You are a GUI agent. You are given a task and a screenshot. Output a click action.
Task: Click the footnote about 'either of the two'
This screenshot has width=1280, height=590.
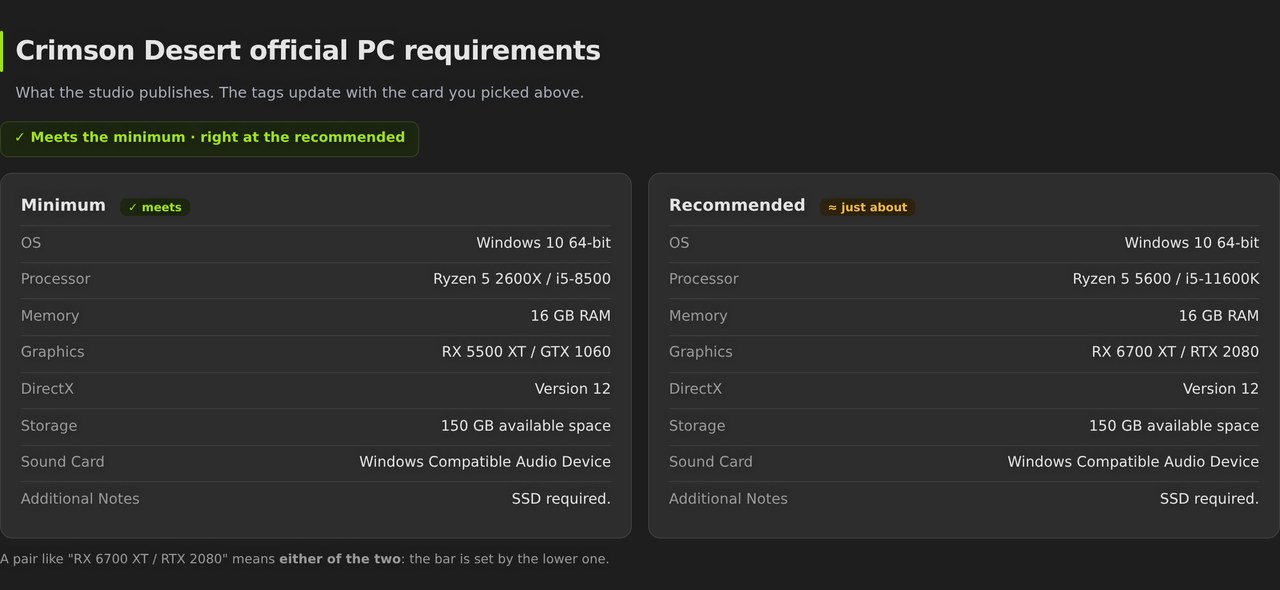[304, 559]
